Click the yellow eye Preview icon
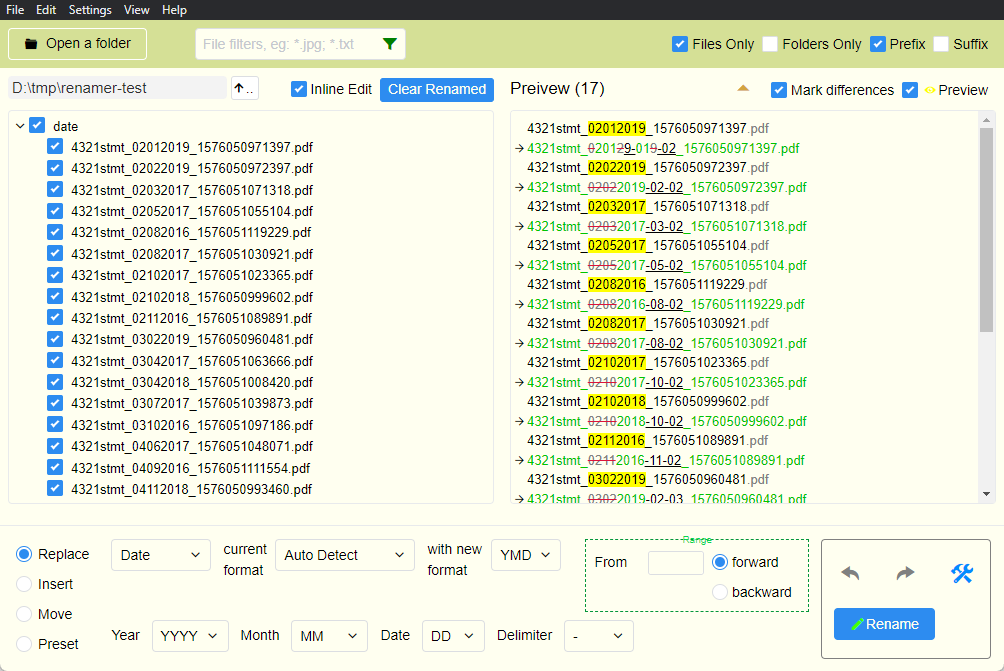The image size is (1004, 671). 929,90
